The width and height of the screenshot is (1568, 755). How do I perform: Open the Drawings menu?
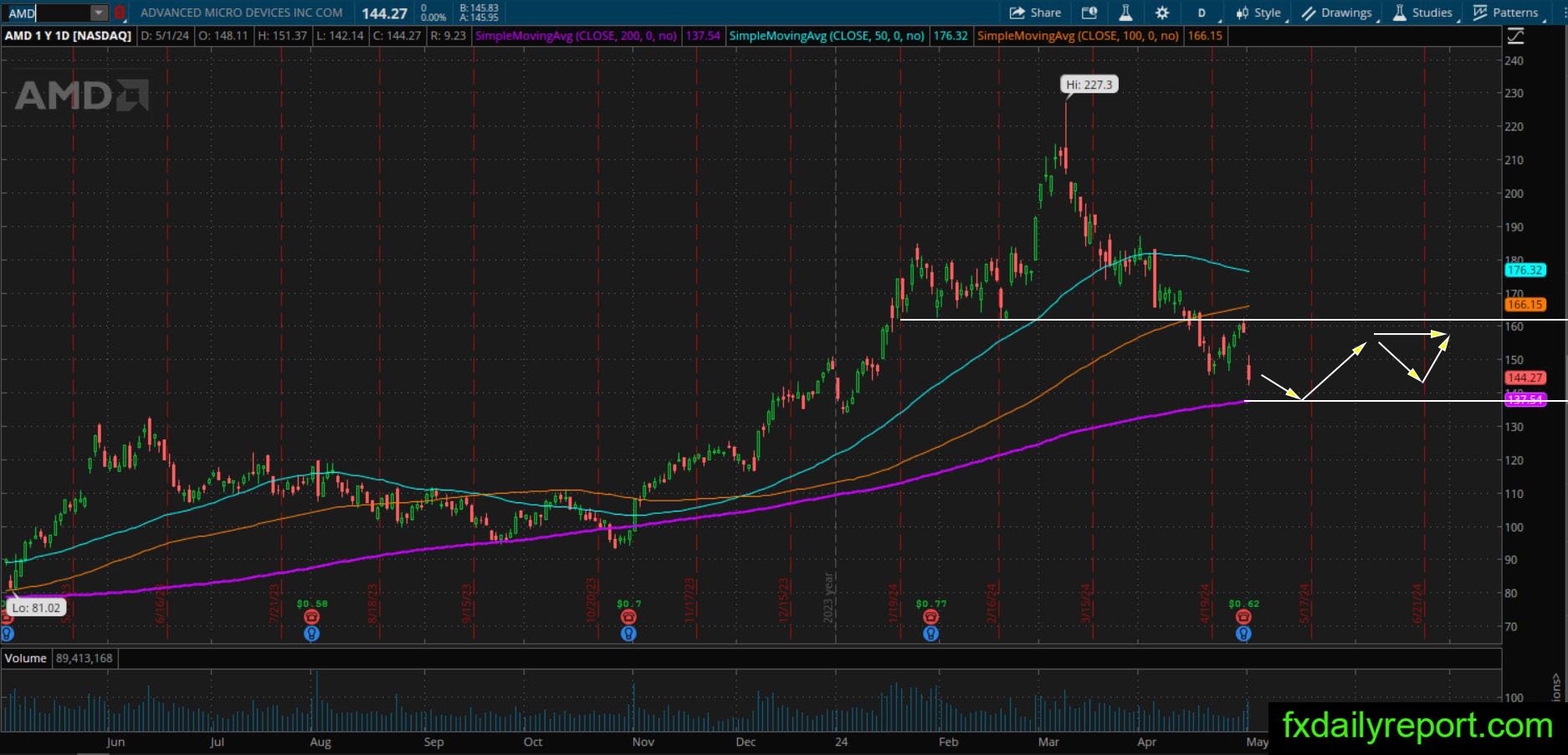coord(1337,13)
